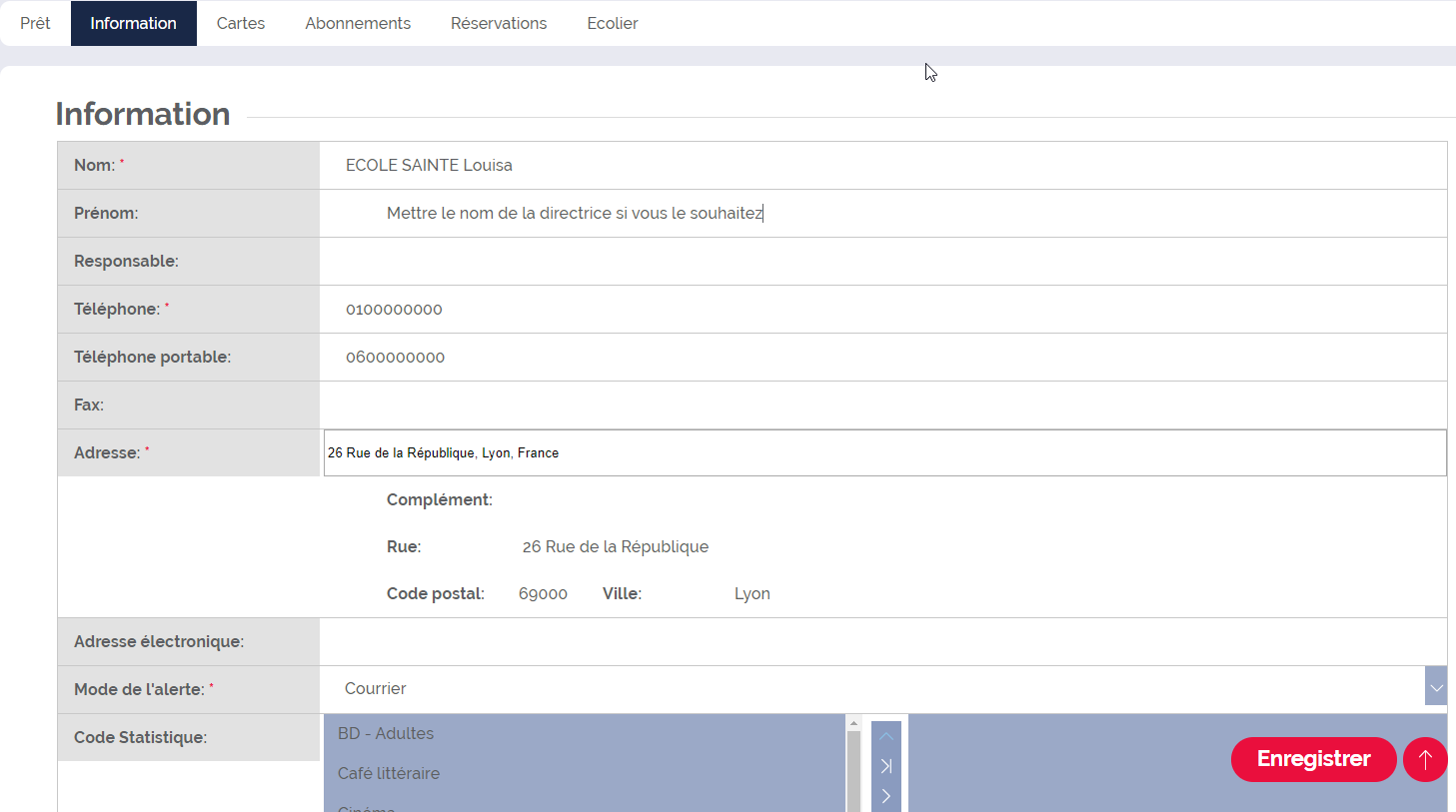Go to the Abonnements tab
The height and width of the screenshot is (812, 1456).
coord(358,23)
